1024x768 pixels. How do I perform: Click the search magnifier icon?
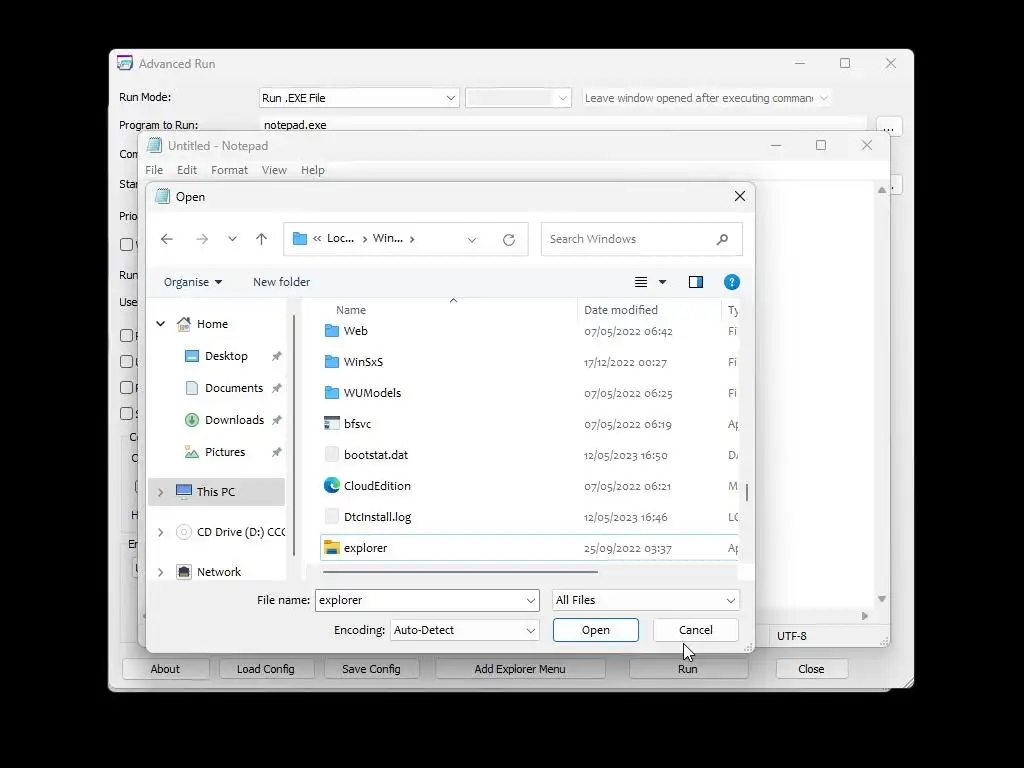[722, 239]
